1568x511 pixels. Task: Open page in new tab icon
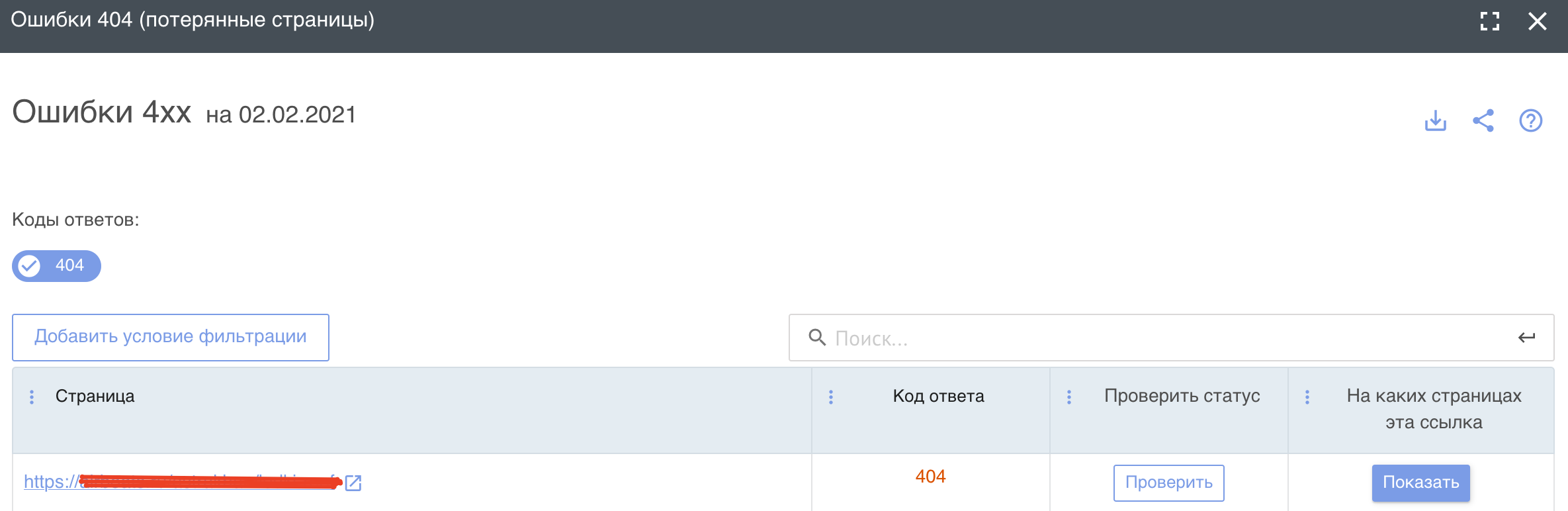pos(353,483)
